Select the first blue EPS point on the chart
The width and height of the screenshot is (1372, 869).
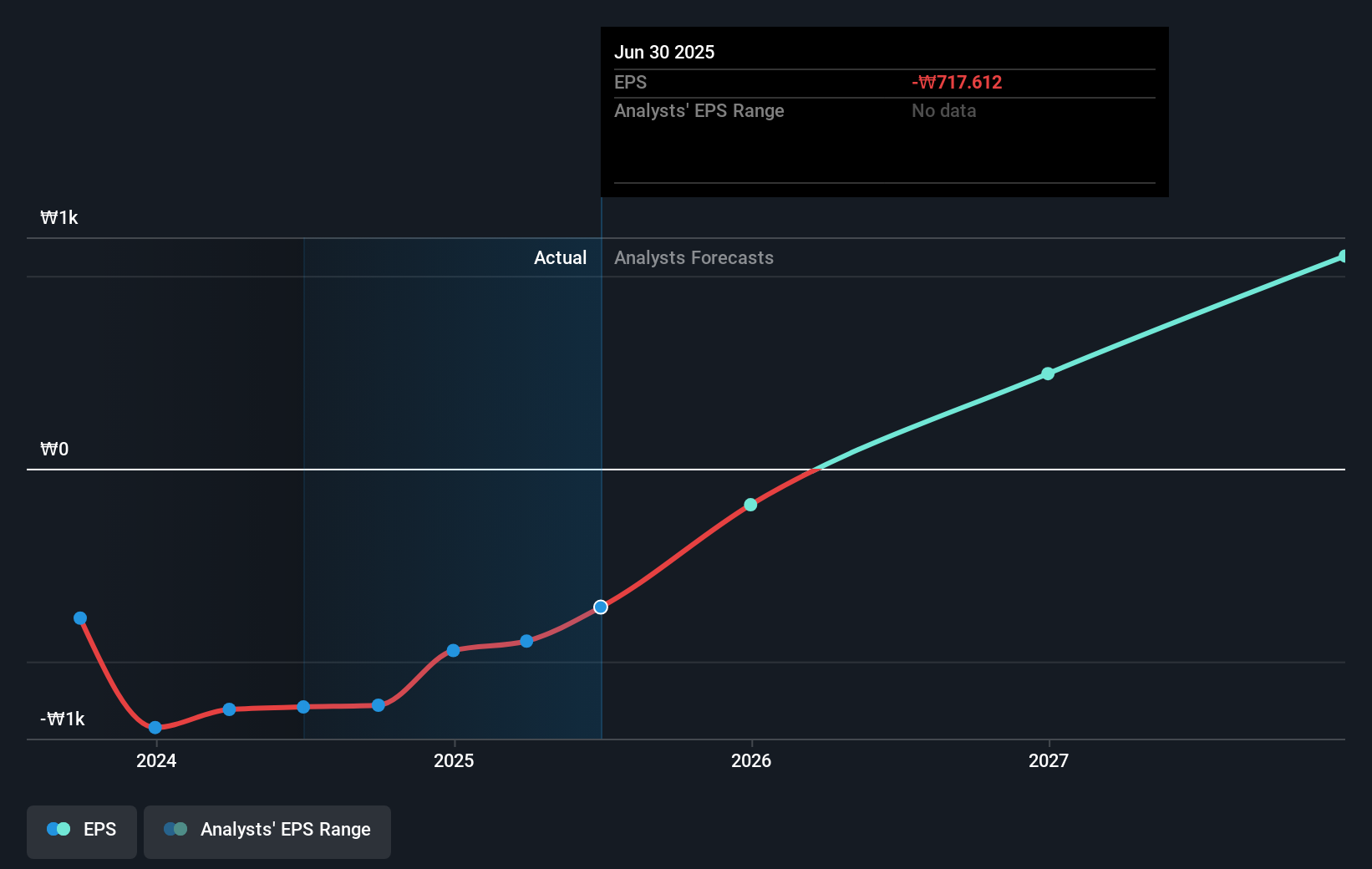pos(79,617)
